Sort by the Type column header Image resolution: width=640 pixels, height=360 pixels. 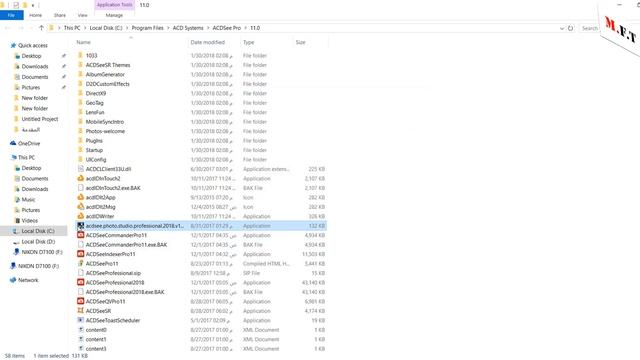(249, 42)
